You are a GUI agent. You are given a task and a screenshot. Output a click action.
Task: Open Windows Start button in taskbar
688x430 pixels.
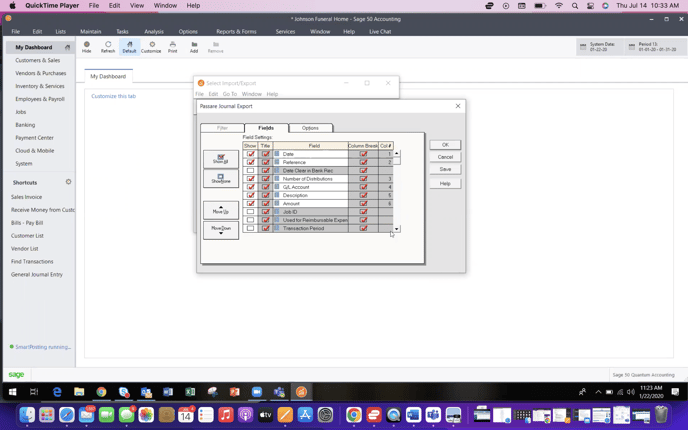[12, 392]
